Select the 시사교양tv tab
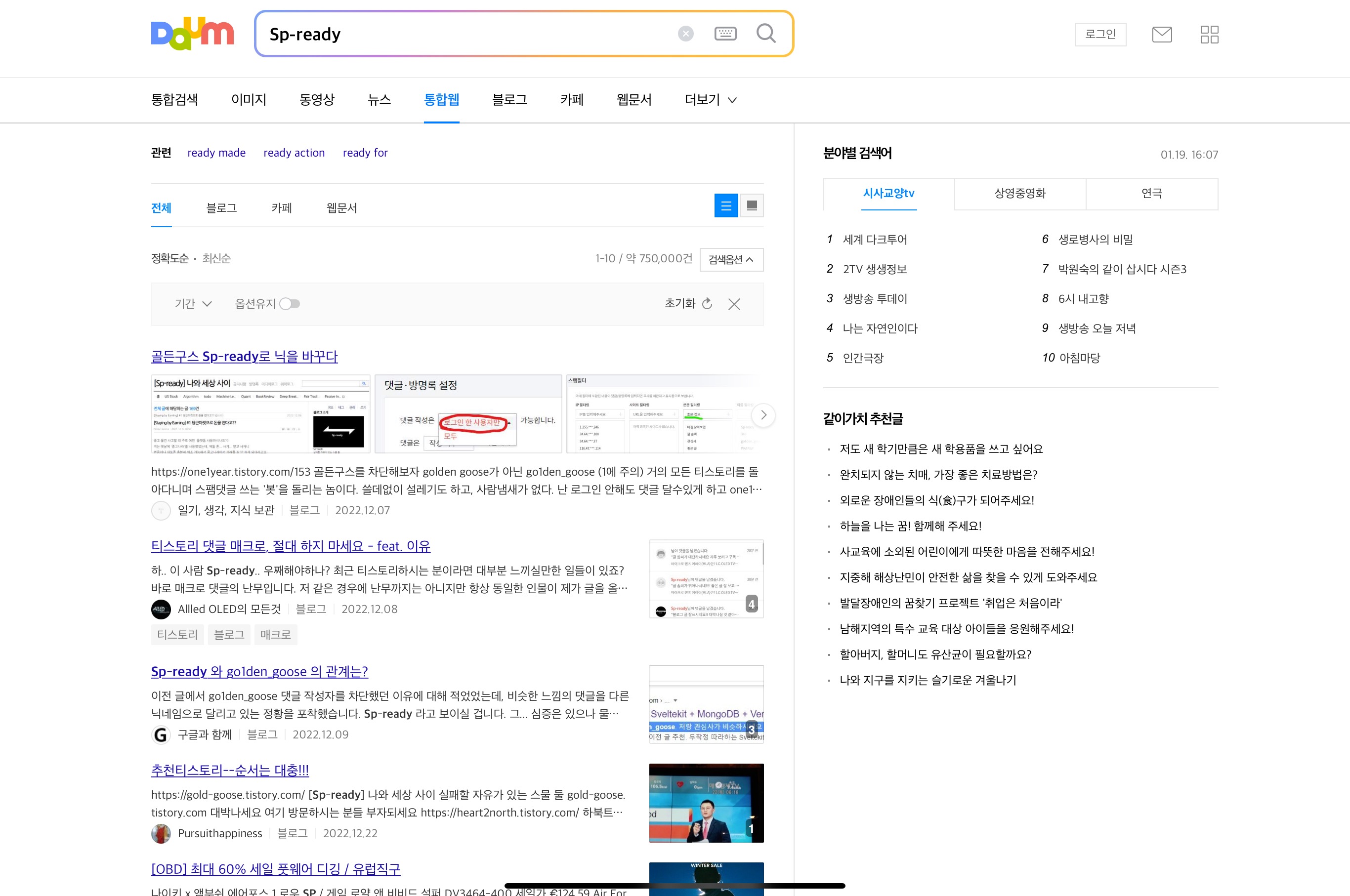The image size is (1350, 896). [x=889, y=194]
